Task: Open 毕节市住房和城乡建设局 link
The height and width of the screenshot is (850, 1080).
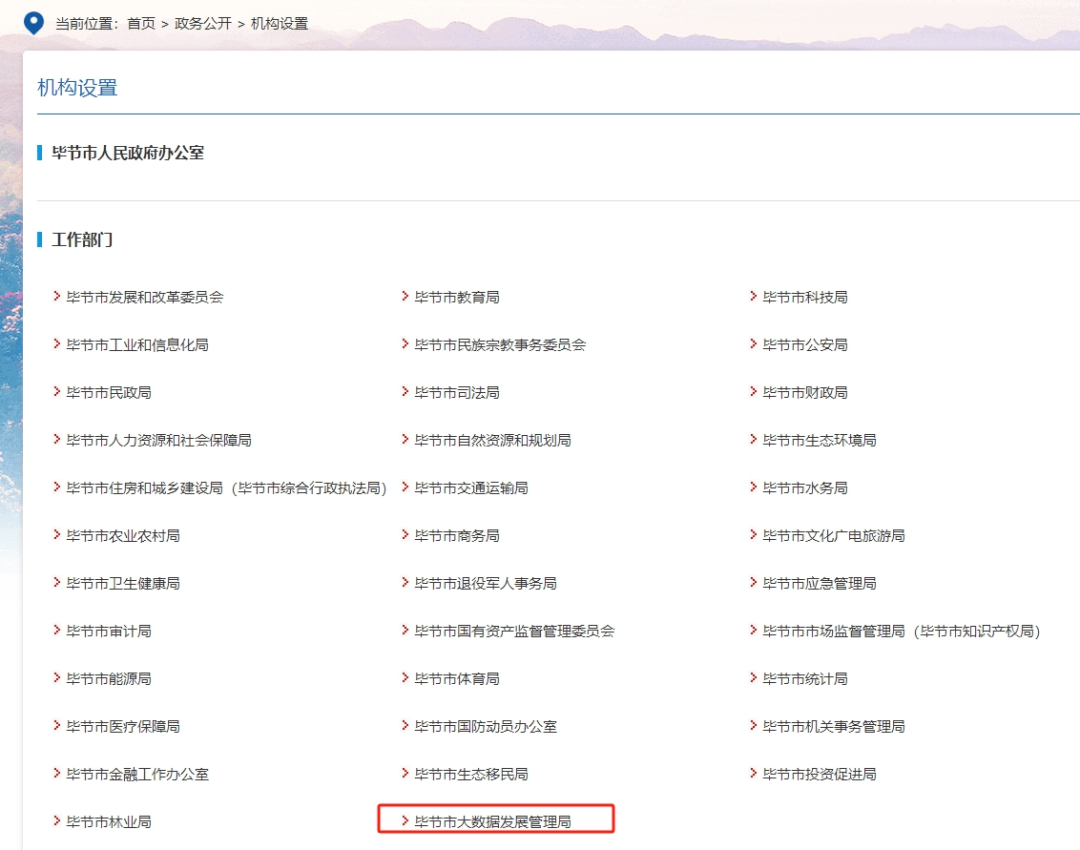Action: coord(226,488)
